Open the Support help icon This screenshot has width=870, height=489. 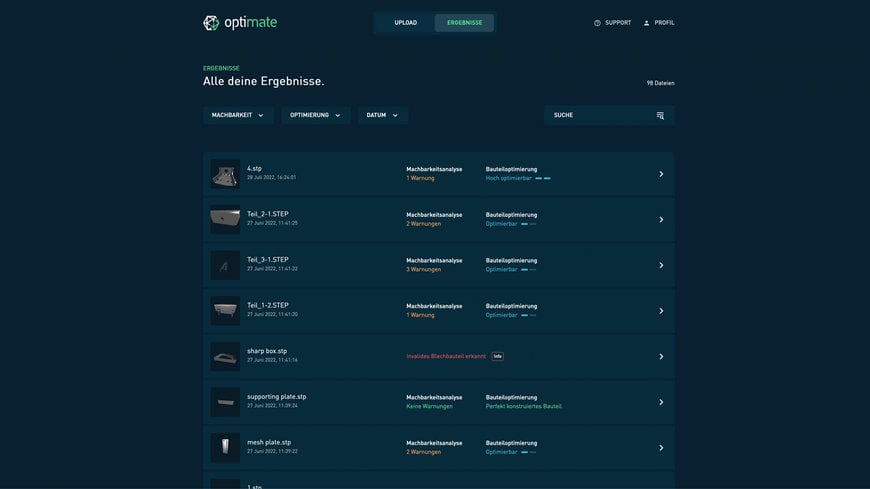[597, 23]
